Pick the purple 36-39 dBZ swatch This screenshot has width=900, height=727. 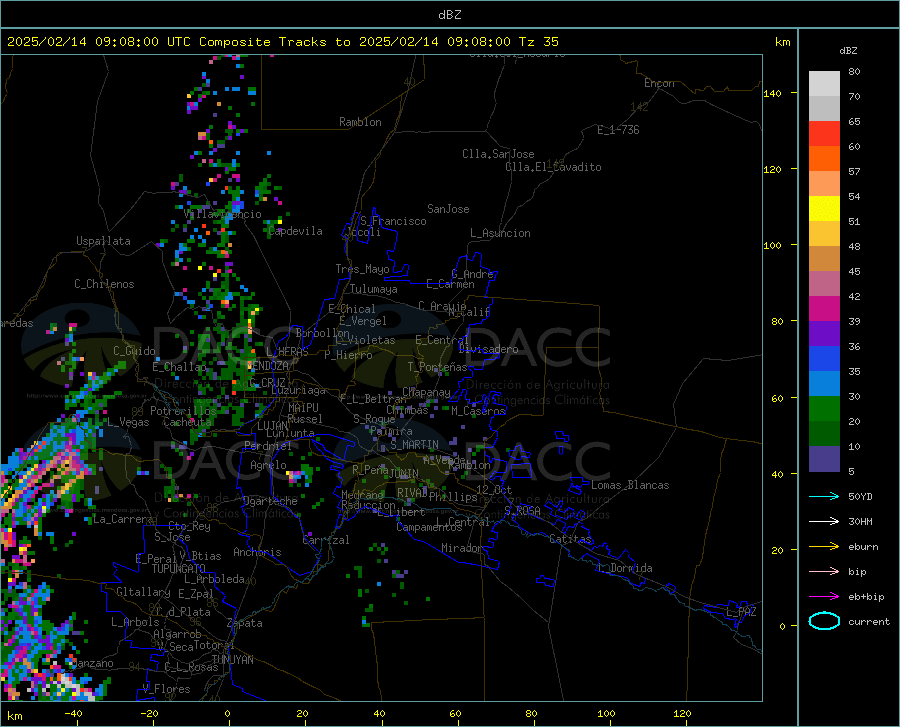coord(824,334)
